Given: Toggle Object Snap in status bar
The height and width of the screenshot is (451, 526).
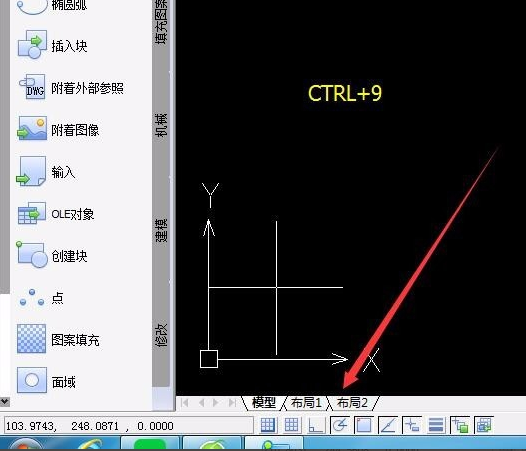Looking at the screenshot, I should [x=364, y=425].
